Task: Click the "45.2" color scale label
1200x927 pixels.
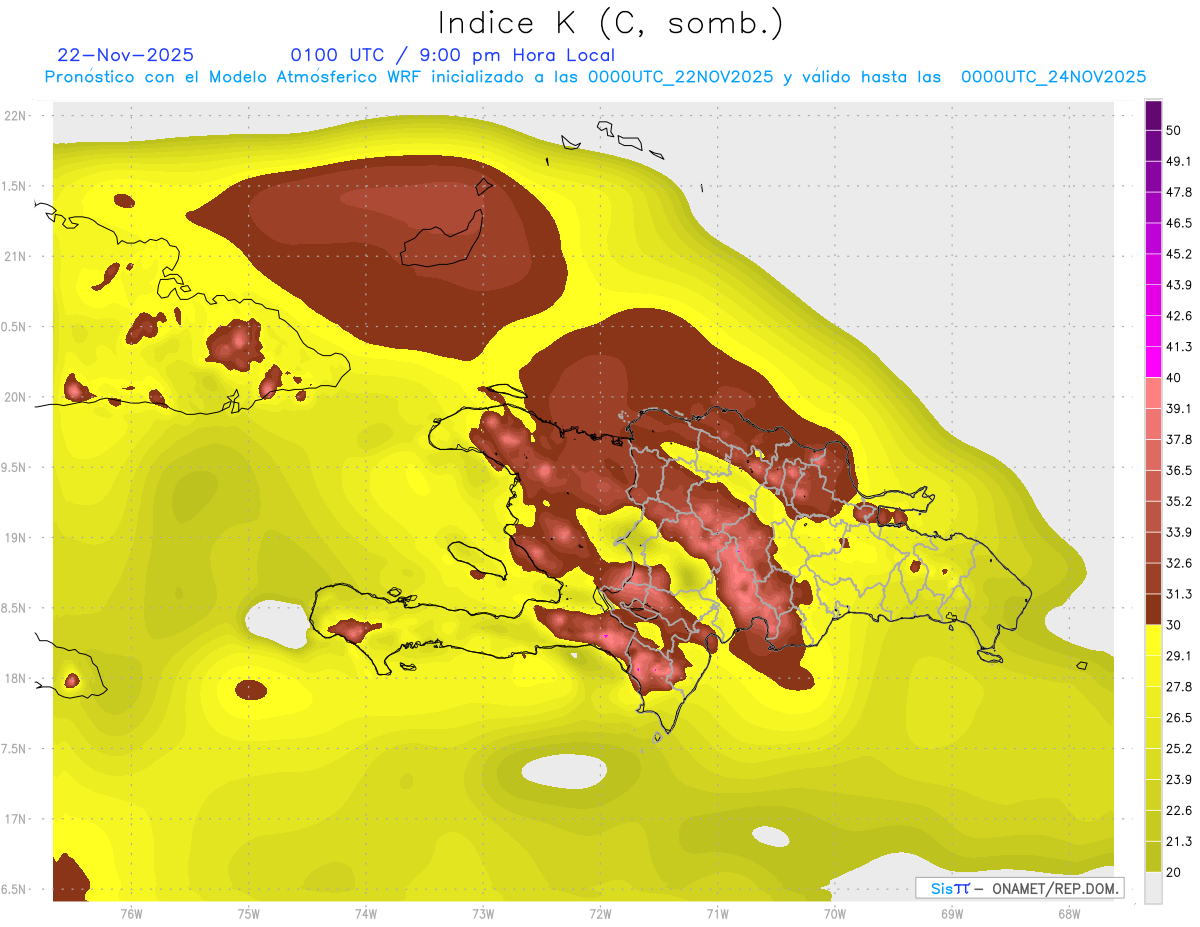Action: 1179,254
